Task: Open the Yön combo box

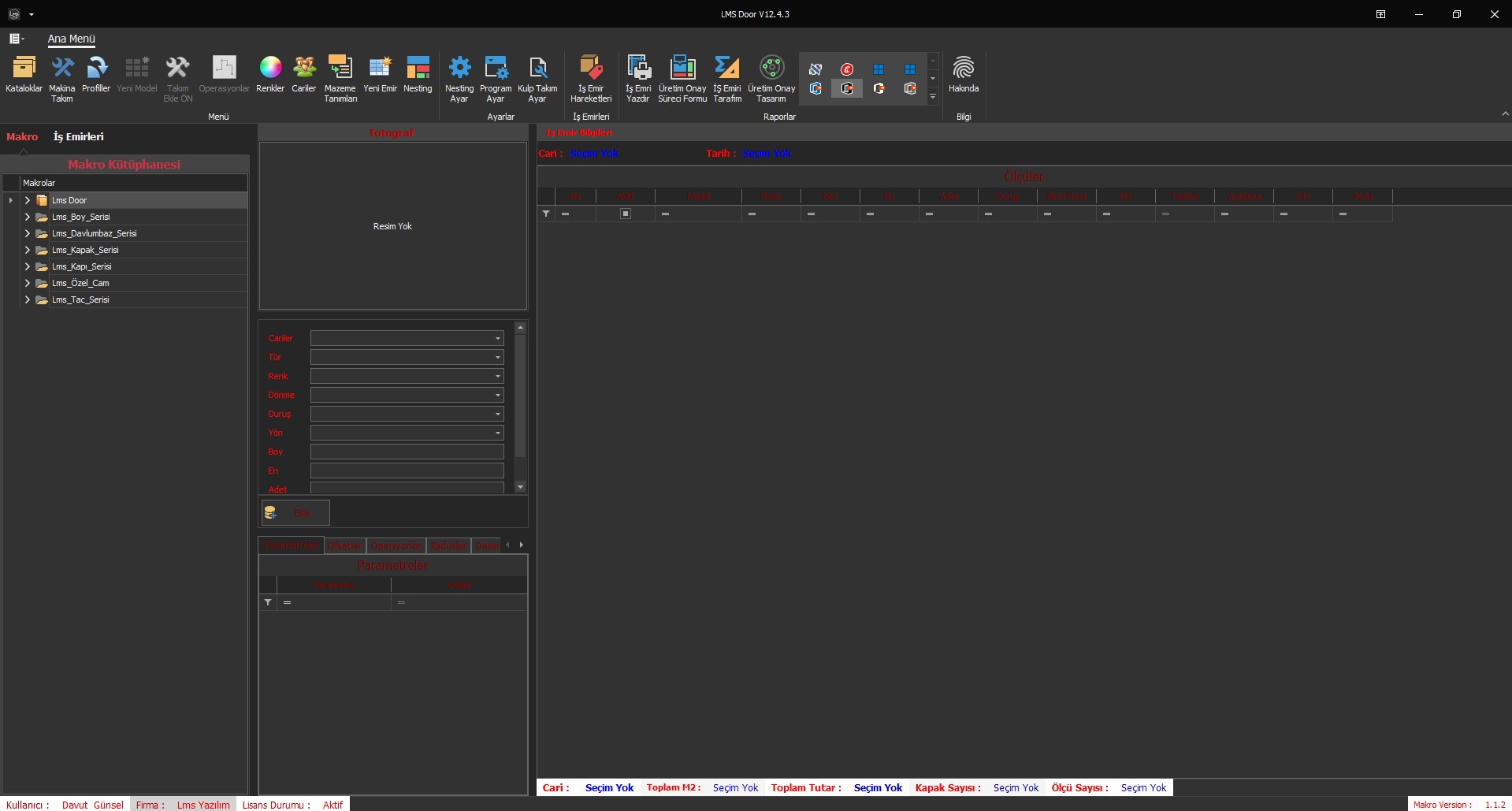Action: (407, 433)
